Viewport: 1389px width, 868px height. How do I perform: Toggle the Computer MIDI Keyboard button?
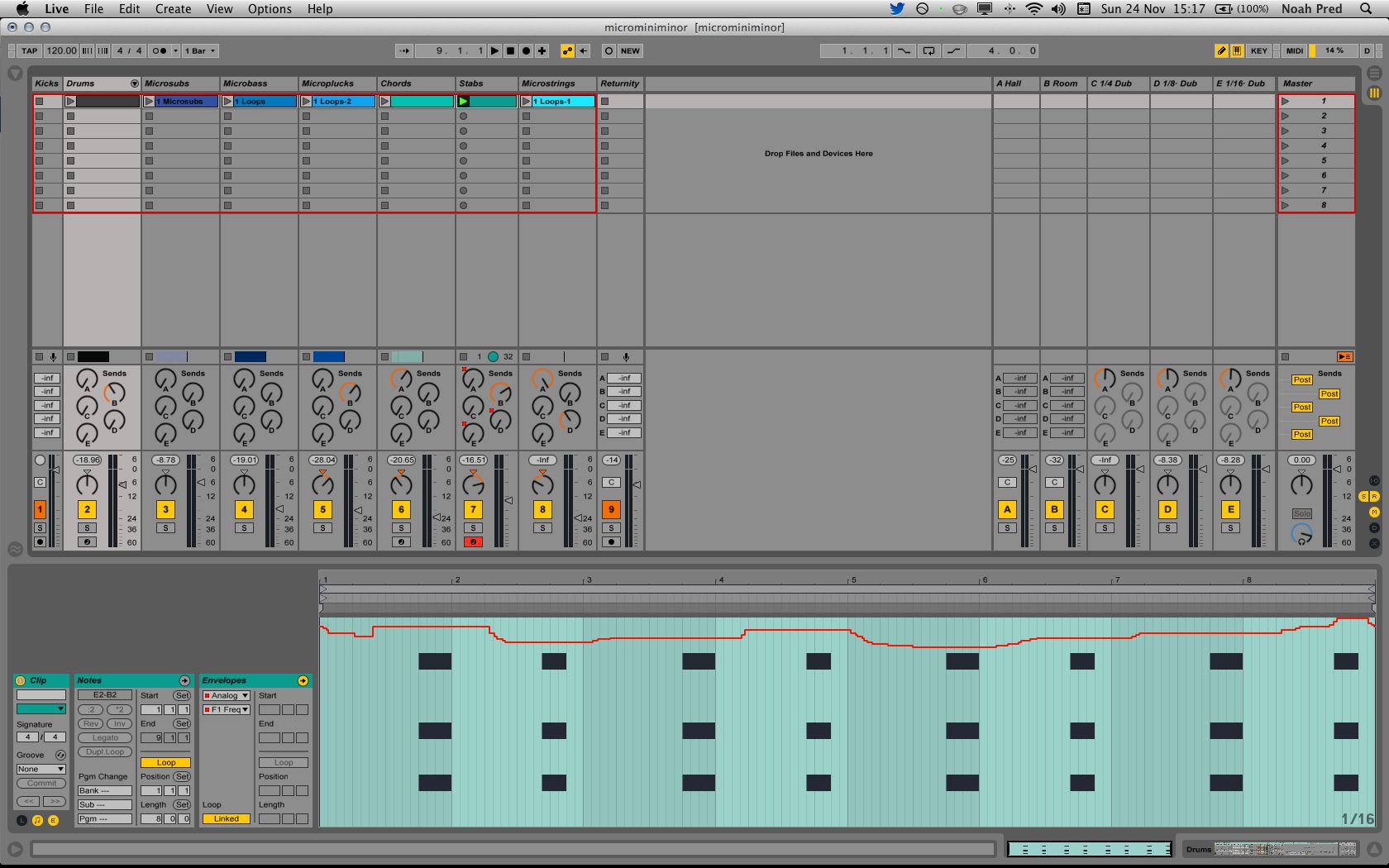pyautogui.click(x=1237, y=50)
